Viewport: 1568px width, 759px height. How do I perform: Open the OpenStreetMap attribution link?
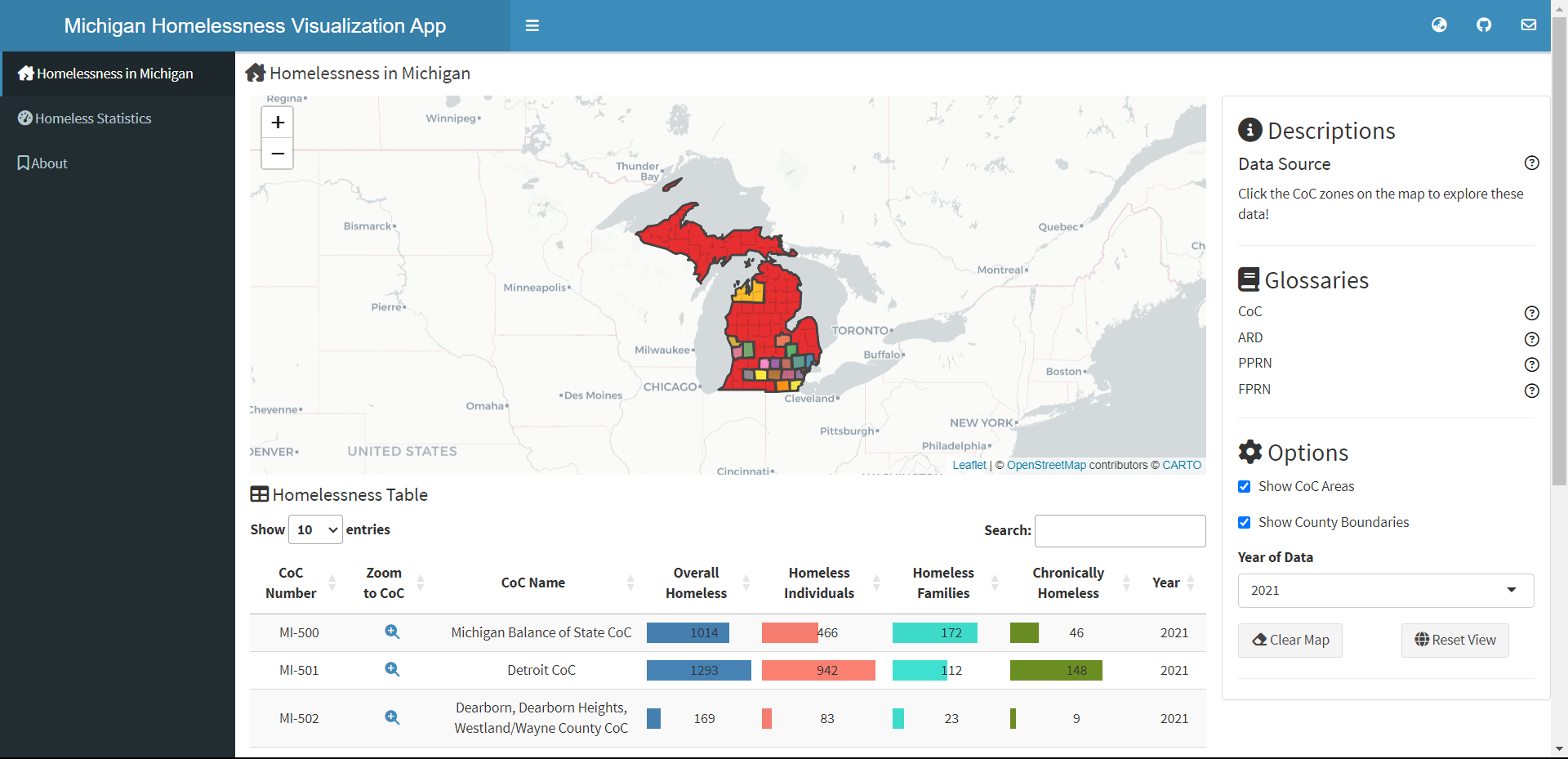pos(1046,465)
